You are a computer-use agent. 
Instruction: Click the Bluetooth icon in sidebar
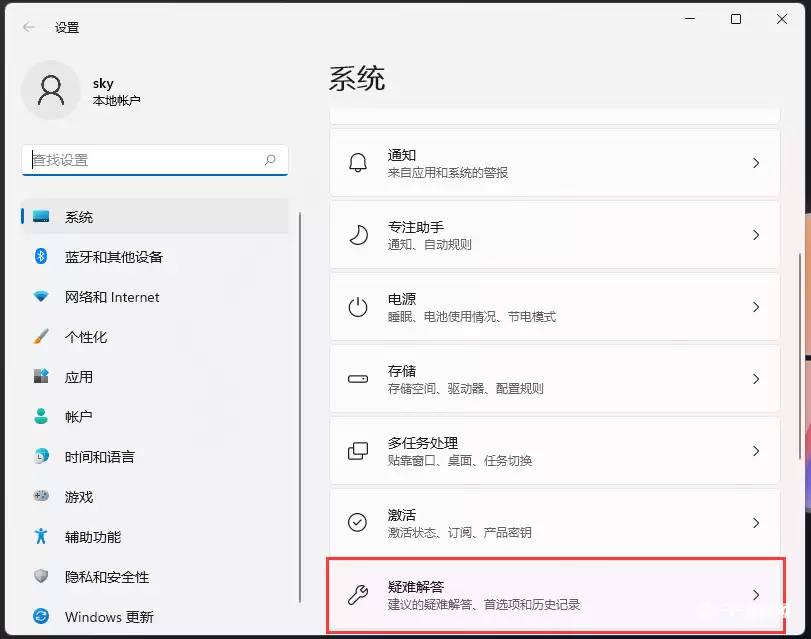click(41, 257)
